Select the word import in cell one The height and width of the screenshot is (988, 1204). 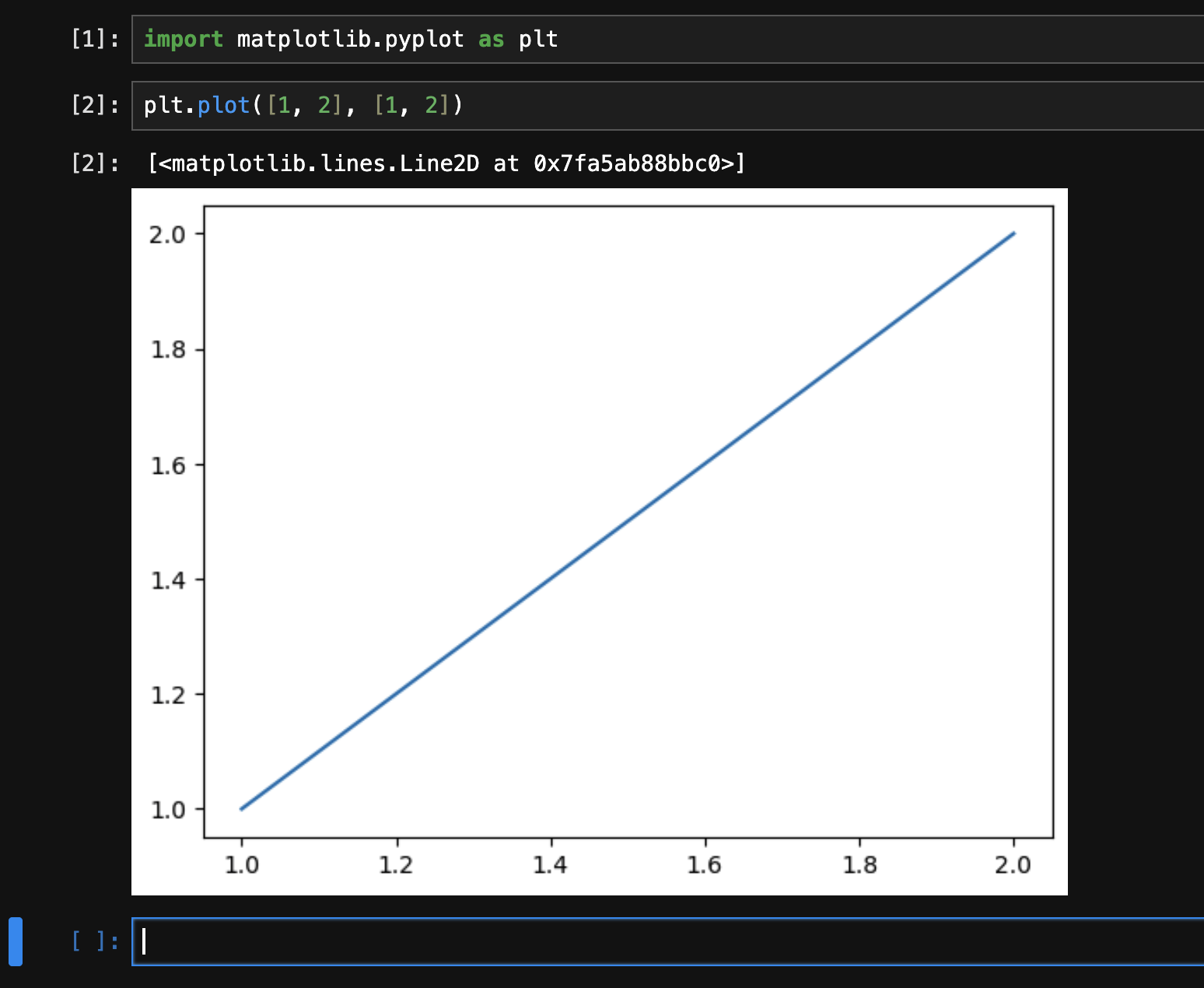pyautogui.click(x=184, y=39)
